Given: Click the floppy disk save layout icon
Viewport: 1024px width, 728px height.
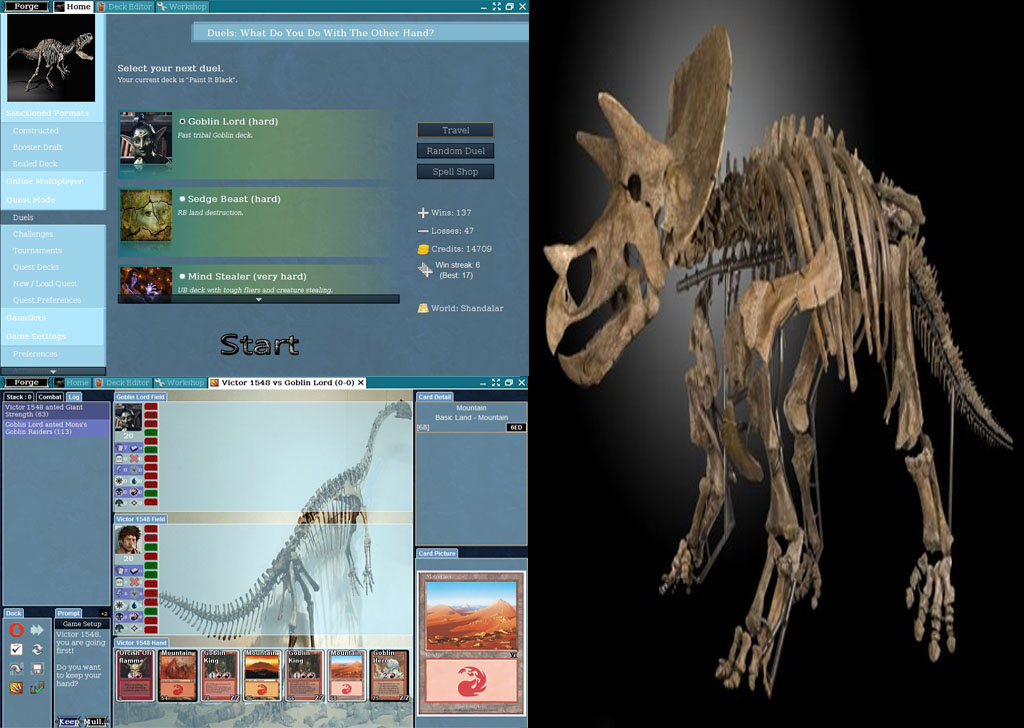Looking at the screenshot, I should (37, 669).
